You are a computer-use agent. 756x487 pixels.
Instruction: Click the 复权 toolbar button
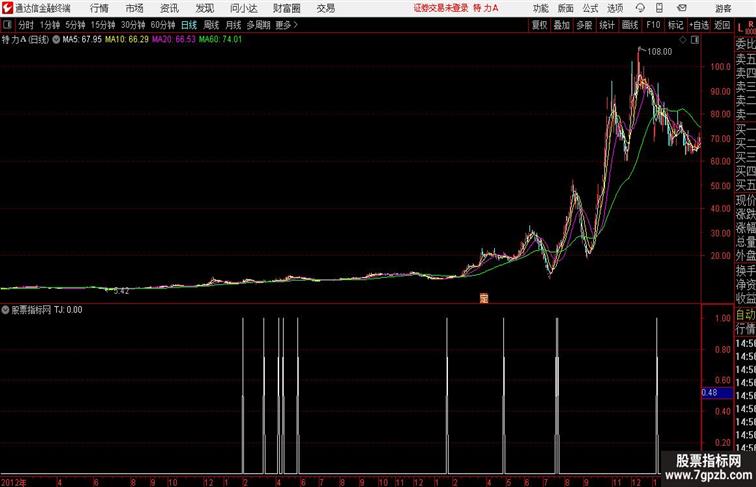pos(540,25)
